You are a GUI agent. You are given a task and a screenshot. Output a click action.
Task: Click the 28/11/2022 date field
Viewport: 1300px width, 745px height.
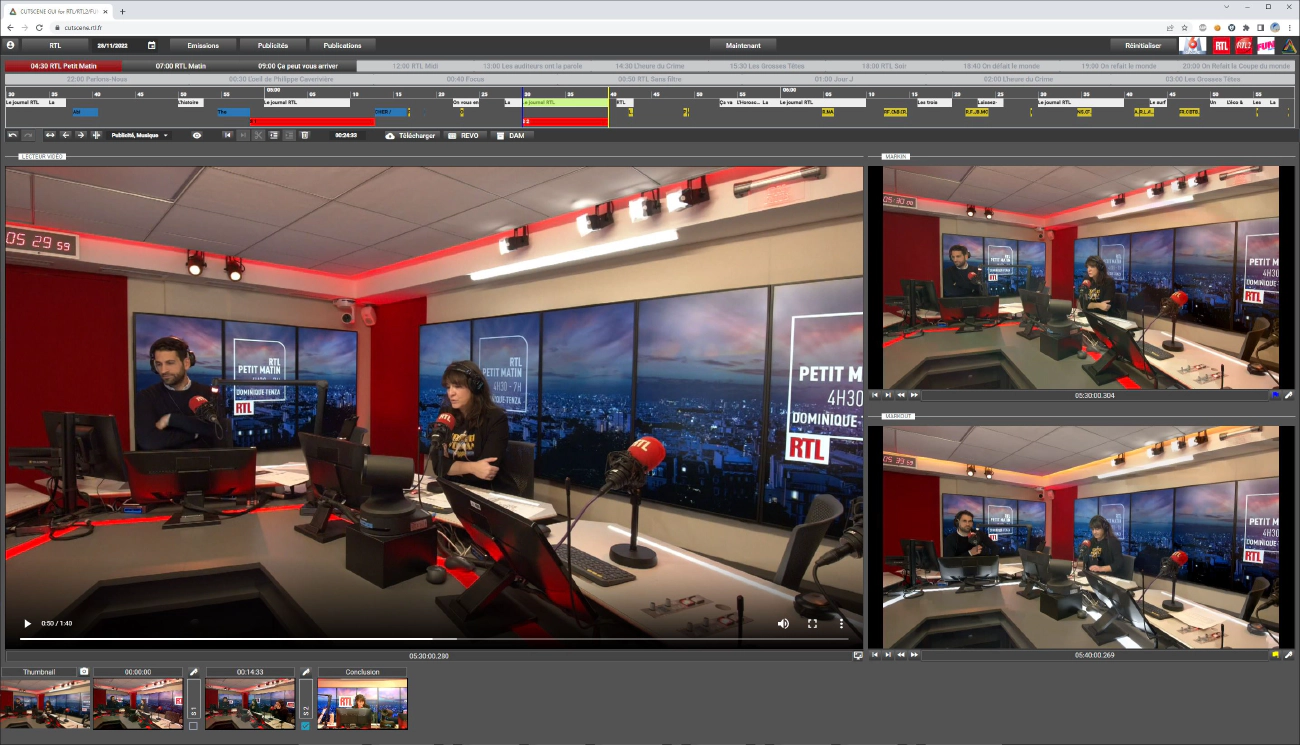(111, 45)
